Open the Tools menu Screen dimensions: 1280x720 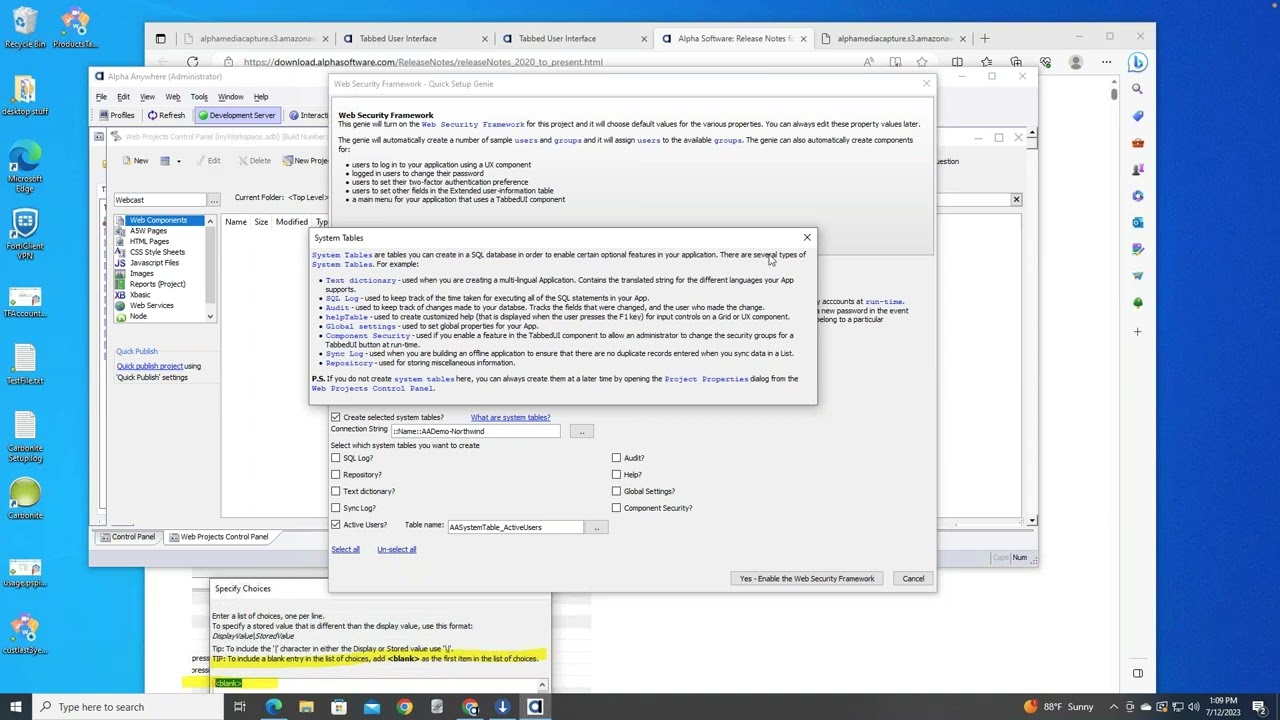pyautogui.click(x=199, y=97)
